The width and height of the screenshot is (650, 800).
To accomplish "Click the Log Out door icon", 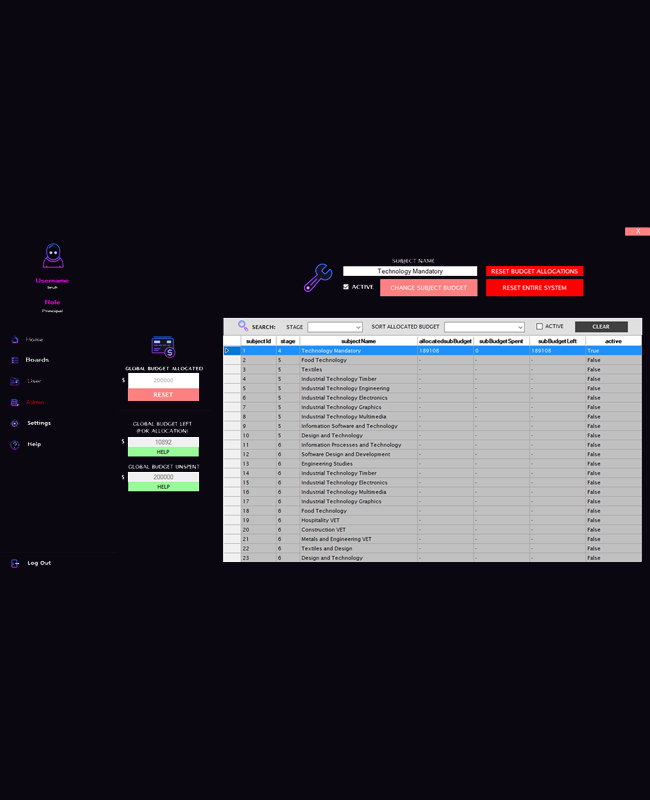I will coord(15,563).
